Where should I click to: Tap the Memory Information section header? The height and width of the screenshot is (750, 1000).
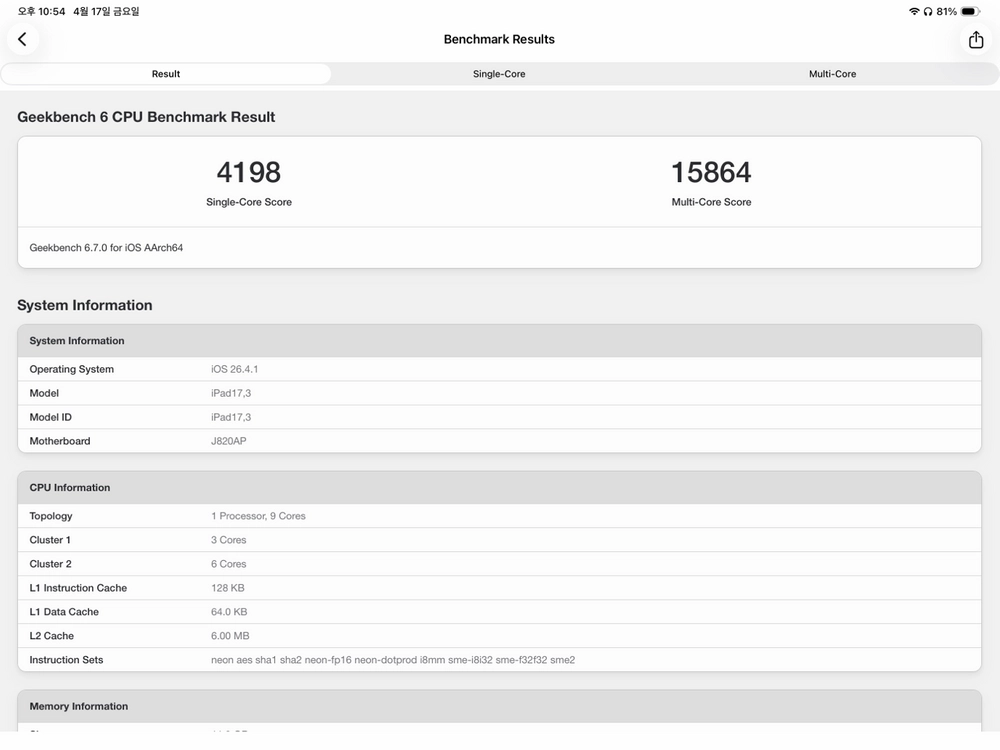click(499, 707)
